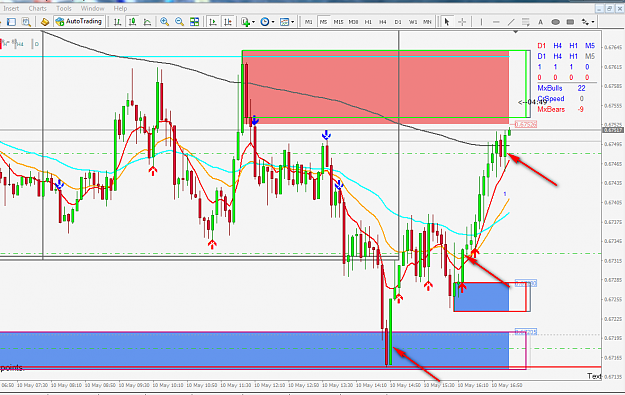Select the M5 timeframe
The image size is (625, 395).
[x=323, y=22]
